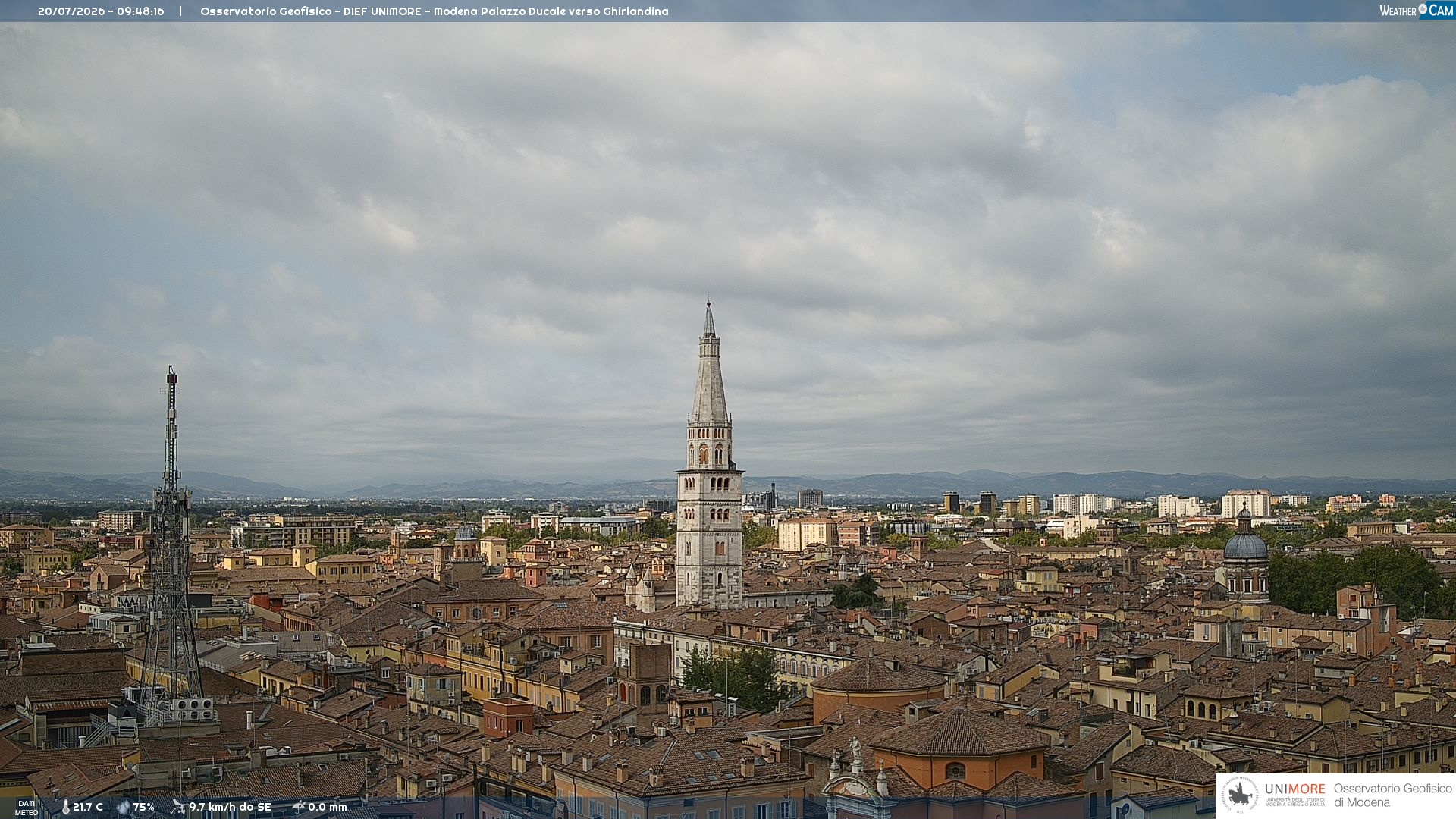
Task: Click the 0.0 mm precipitation value
Action: (327, 807)
